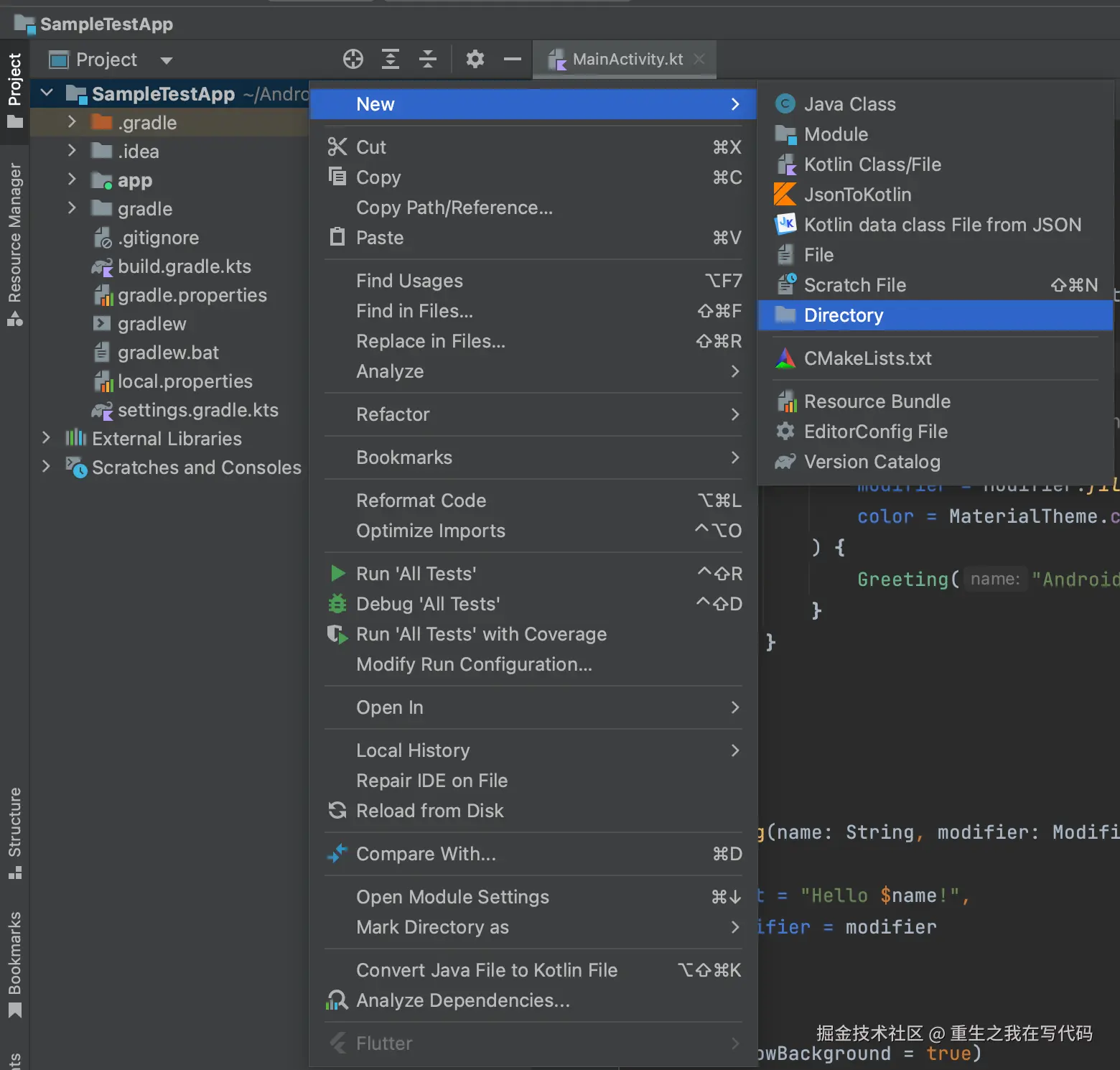Choose Kotlin data class File from JSON
This screenshot has width=1120, height=1070.
942,225
